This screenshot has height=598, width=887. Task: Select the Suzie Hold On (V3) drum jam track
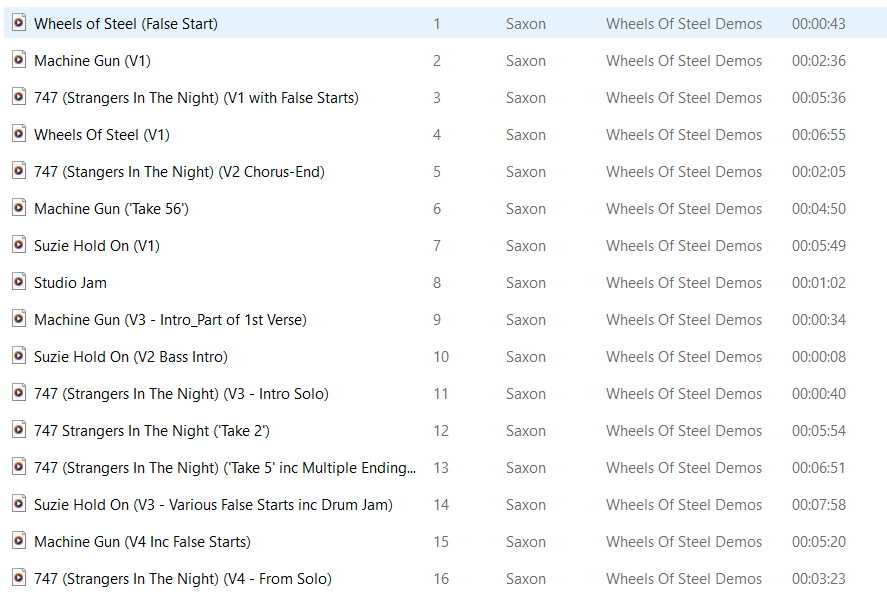pos(213,505)
